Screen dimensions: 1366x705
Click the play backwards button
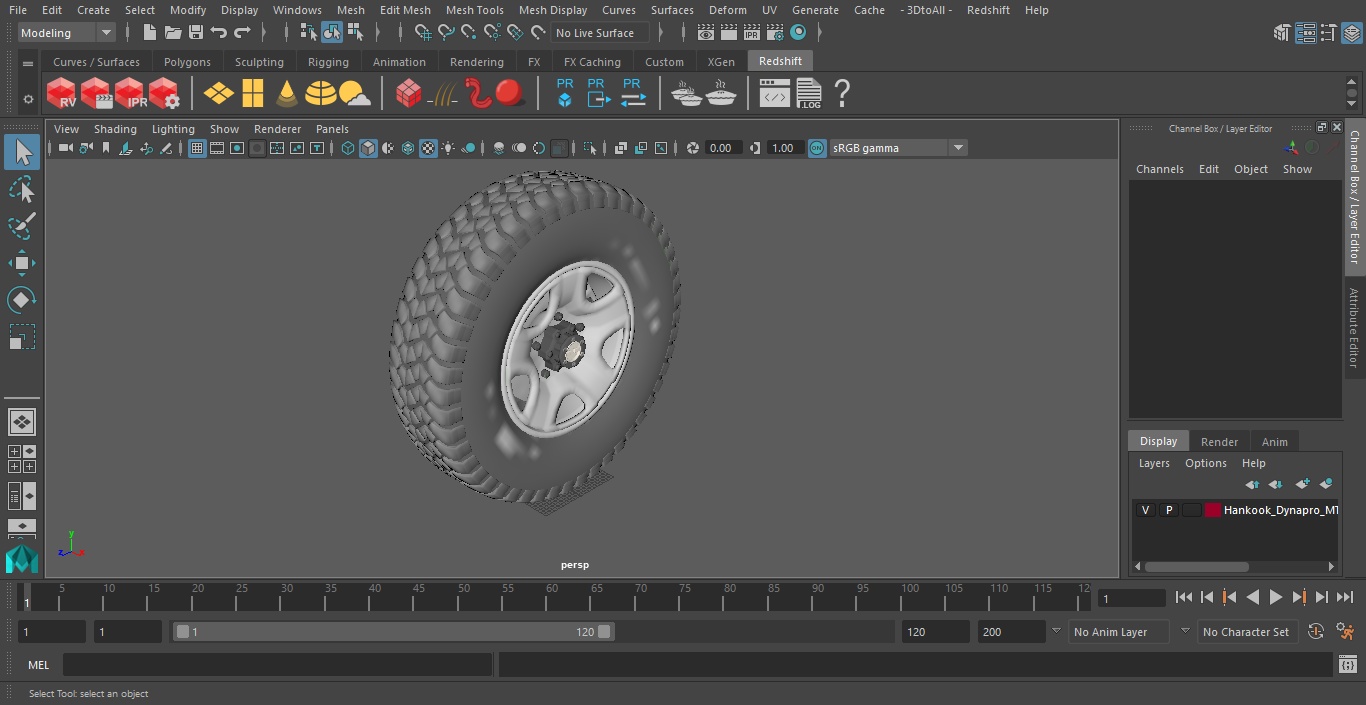(x=1252, y=597)
